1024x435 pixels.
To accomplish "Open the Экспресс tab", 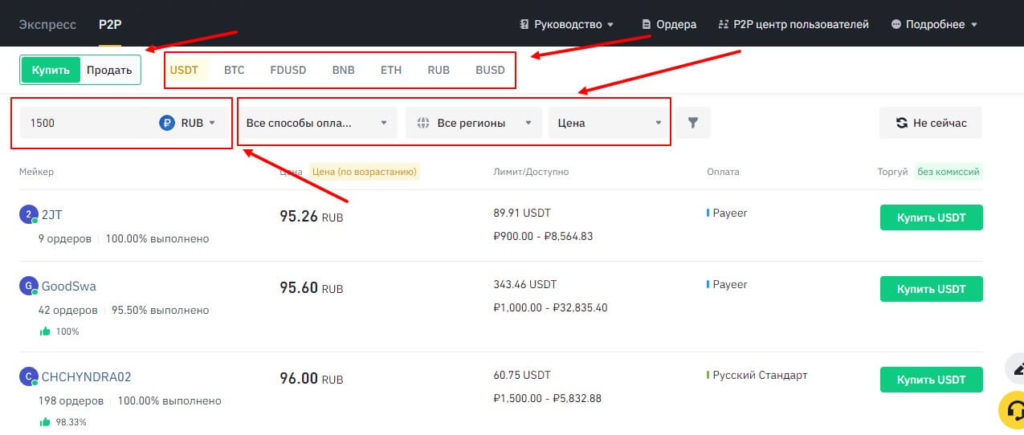I will (x=47, y=24).
